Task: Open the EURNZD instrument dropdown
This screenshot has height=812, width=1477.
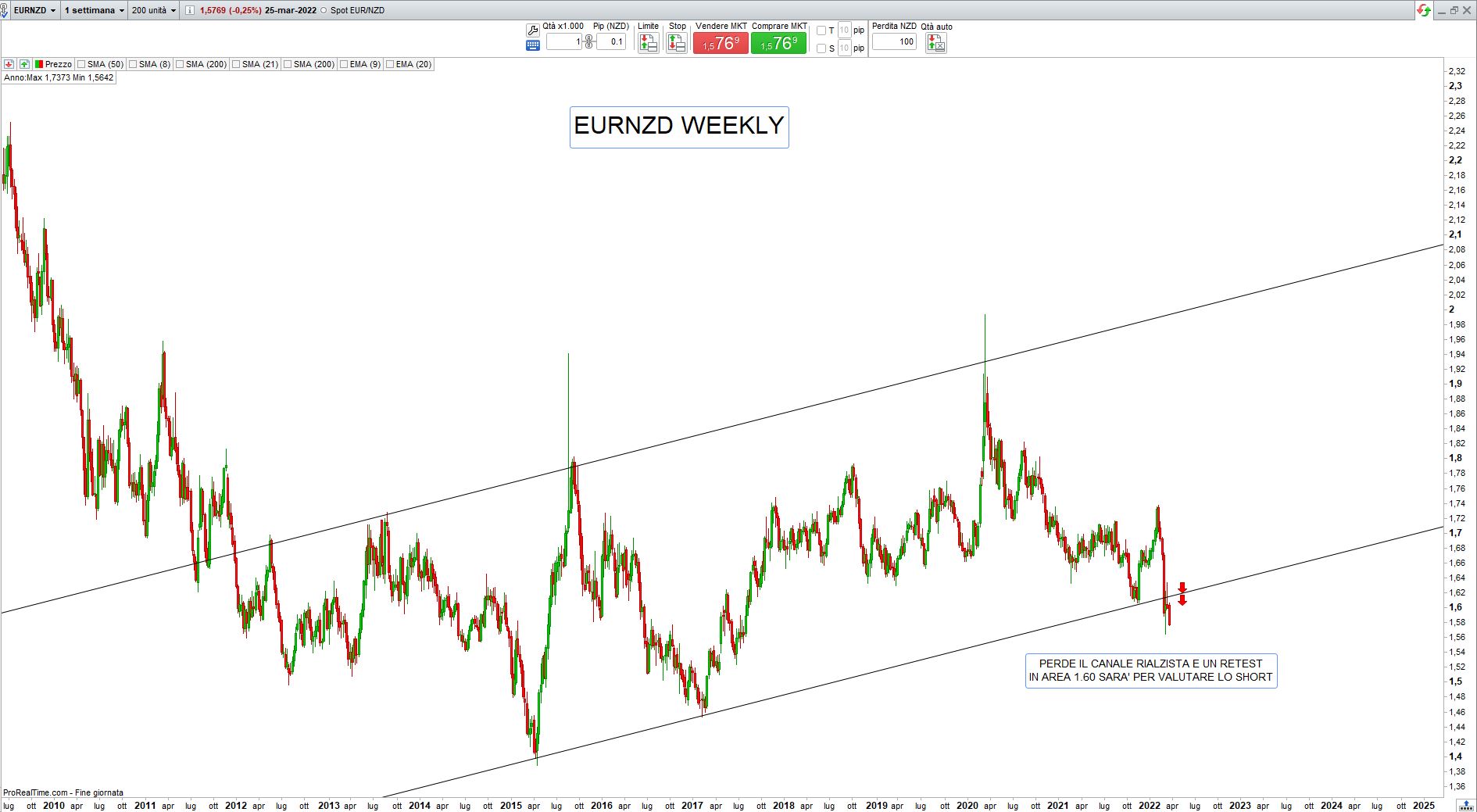Action: coord(35,10)
